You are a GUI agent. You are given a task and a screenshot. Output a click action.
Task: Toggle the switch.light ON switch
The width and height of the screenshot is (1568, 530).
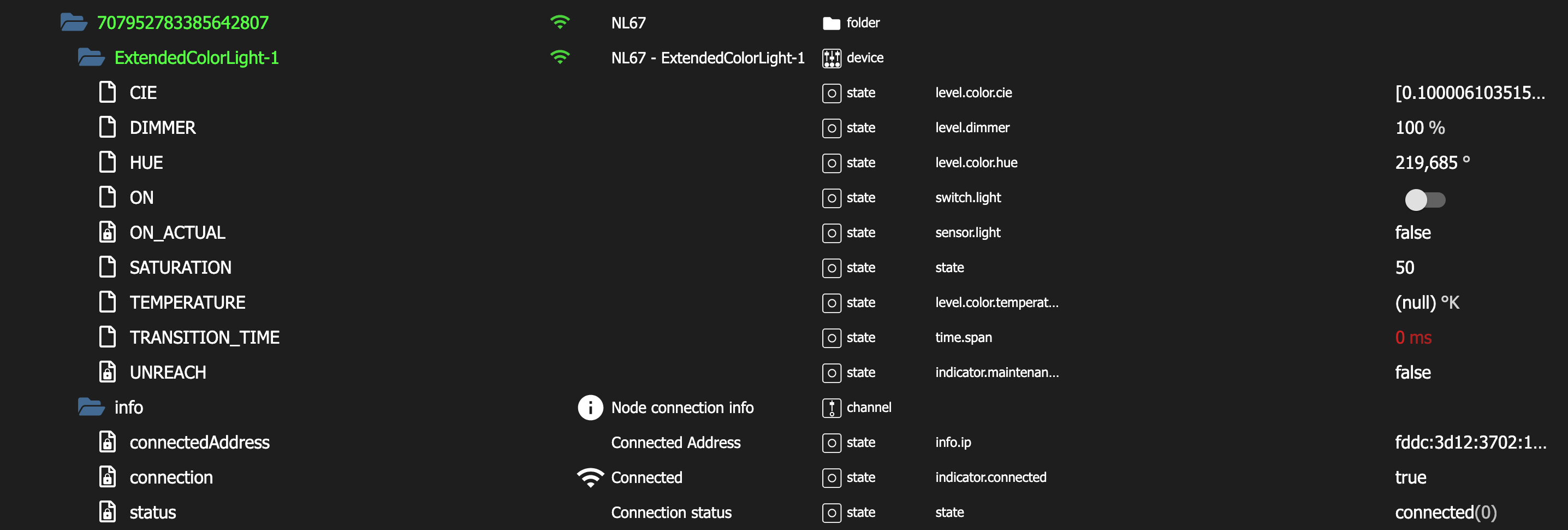pos(1424,200)
